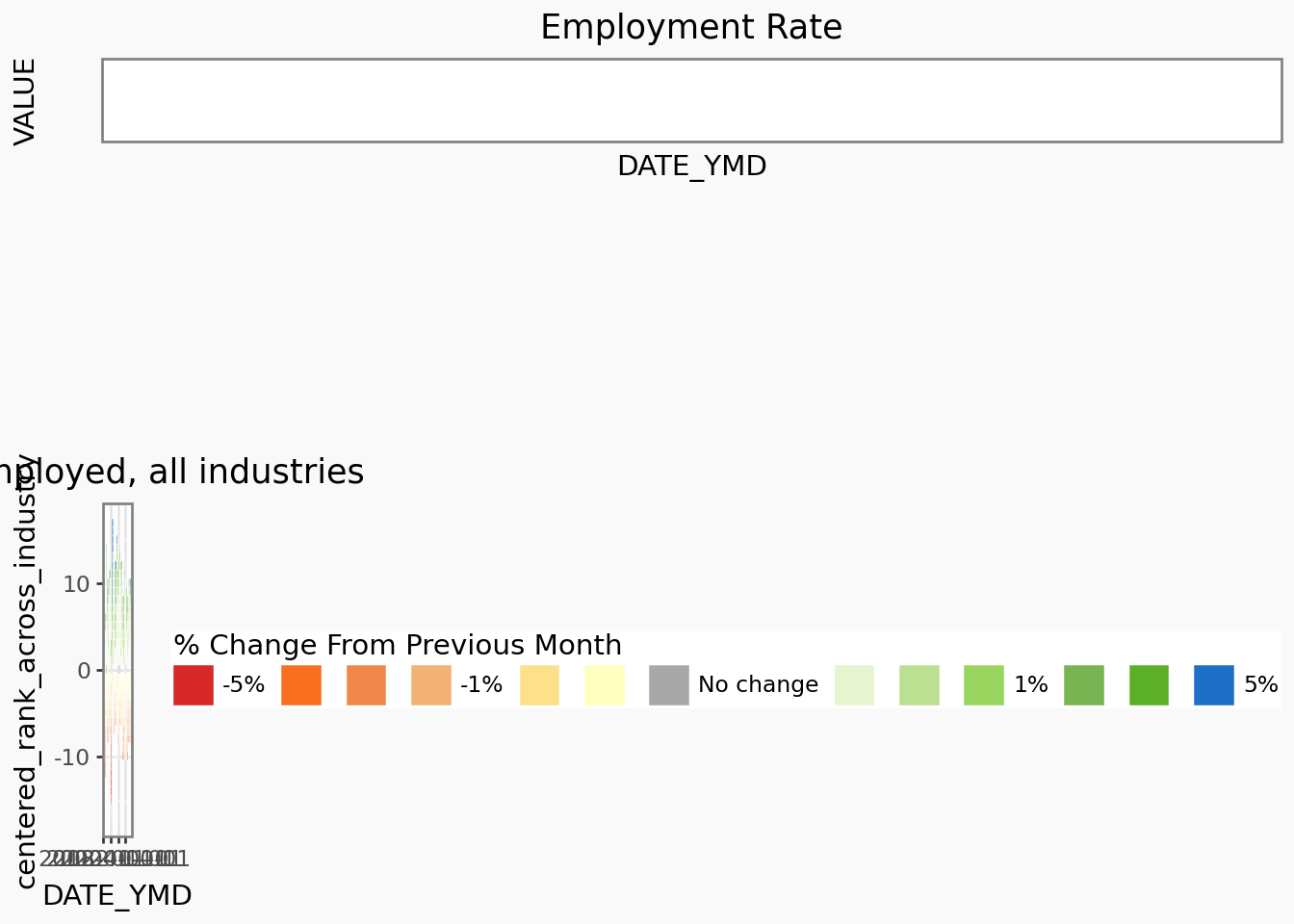
Task: Click the 'No change' legend label
Action: (x=758, y=685)
